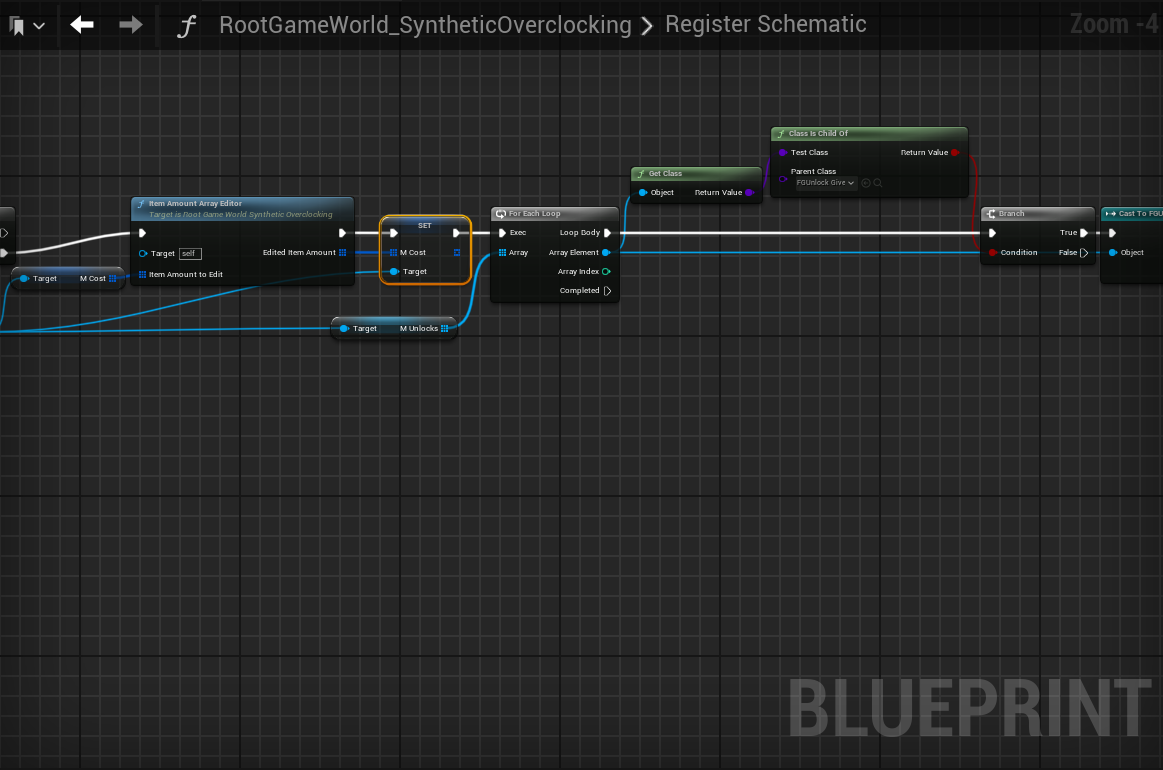Expand the breadcrumb chevron before Register Schematic
Image resolution: width=1163 pixels, height=770 pixels.
(647, 27)
